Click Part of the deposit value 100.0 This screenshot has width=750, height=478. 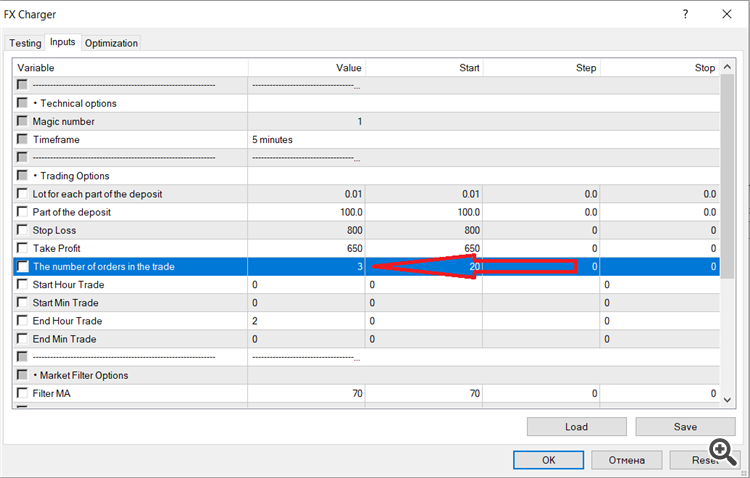351,212
